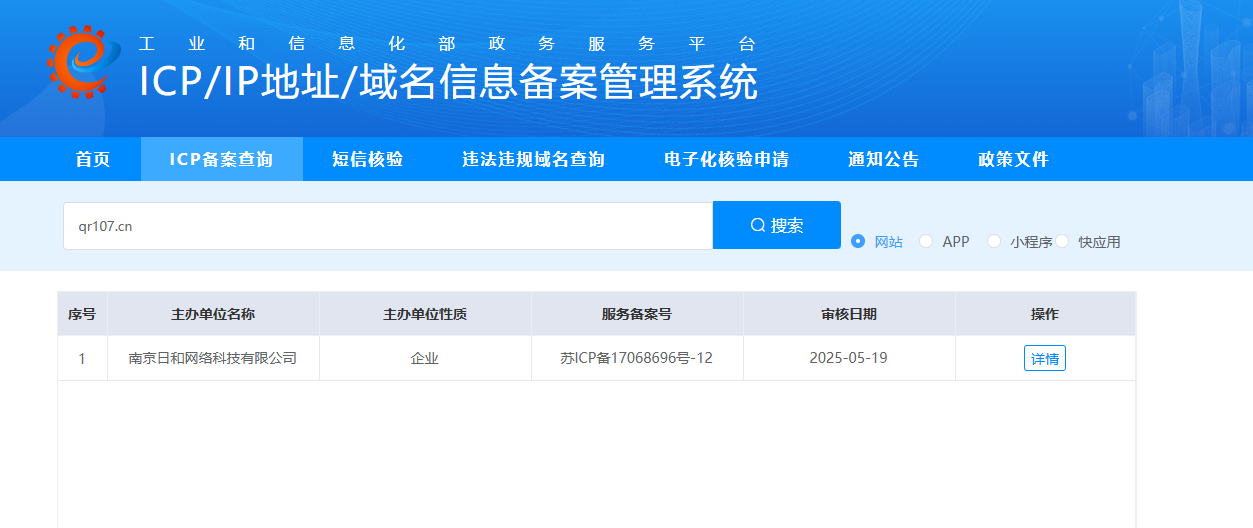Choose the 快应用 radio option
Screen dimensions: 1253x528
[1062, 241]
